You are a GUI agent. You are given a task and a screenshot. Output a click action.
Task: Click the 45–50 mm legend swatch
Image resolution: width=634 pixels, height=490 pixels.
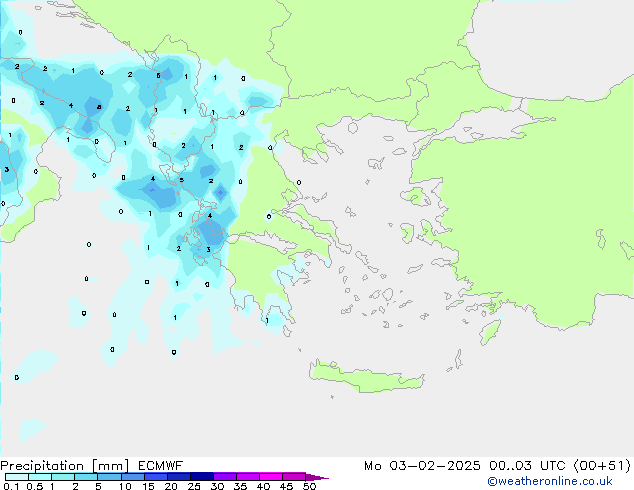(294, 477)
